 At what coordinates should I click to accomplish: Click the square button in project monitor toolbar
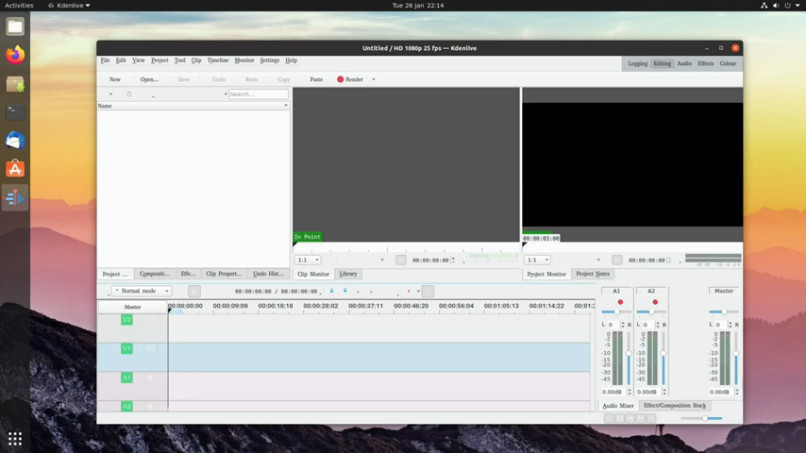[617, 260]
